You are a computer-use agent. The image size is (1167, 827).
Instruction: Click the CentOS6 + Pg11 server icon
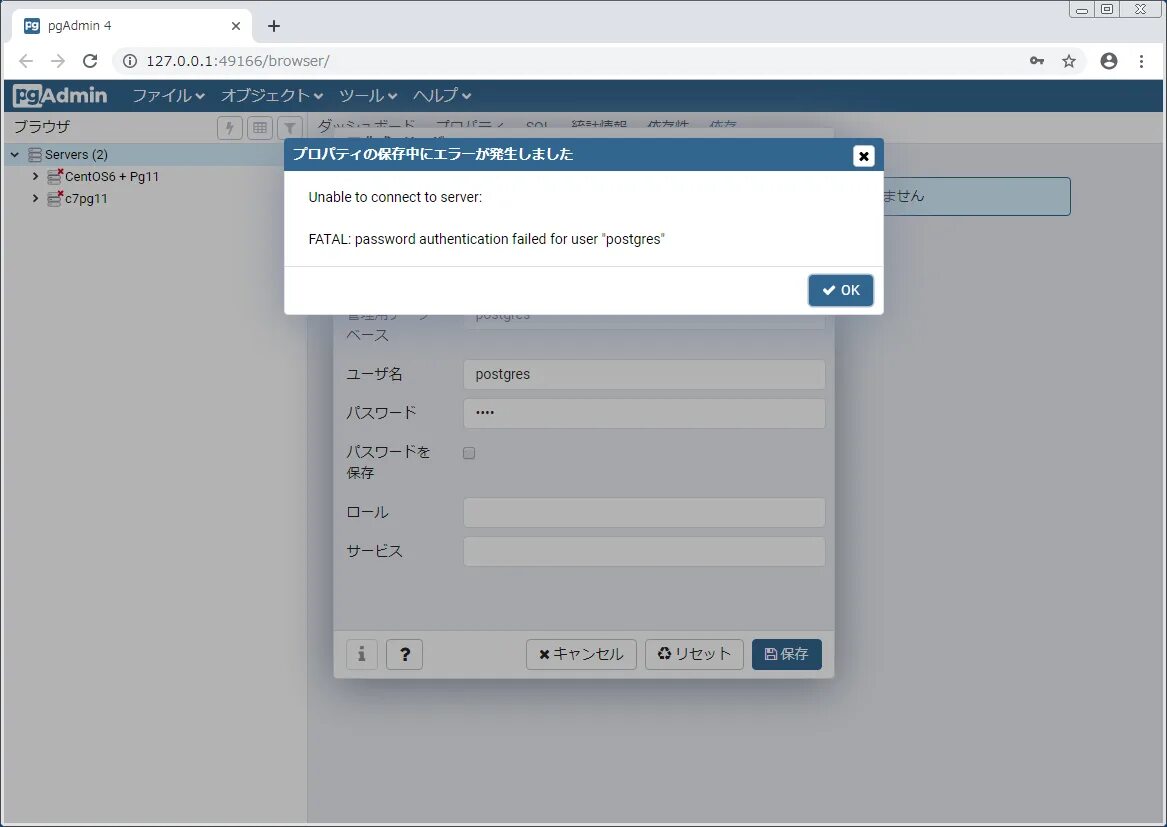click(54, 176)
